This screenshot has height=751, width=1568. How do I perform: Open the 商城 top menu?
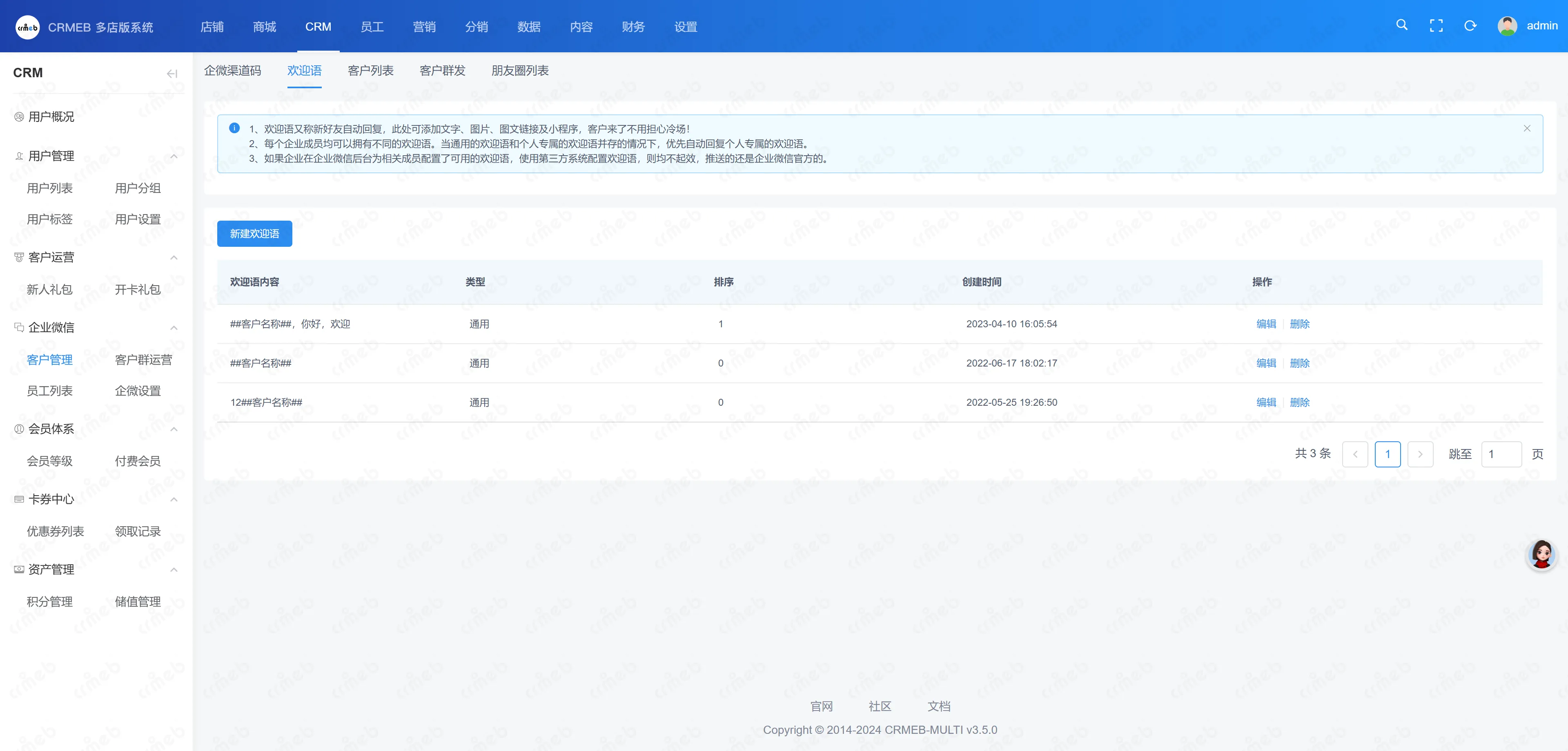[264, 27]
